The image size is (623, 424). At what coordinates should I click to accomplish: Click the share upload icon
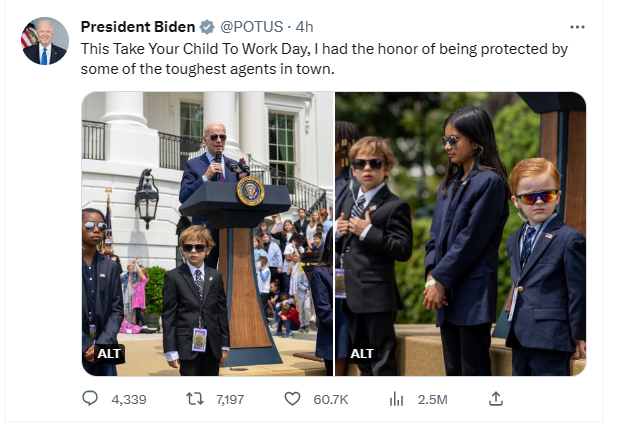coord(494,399)
